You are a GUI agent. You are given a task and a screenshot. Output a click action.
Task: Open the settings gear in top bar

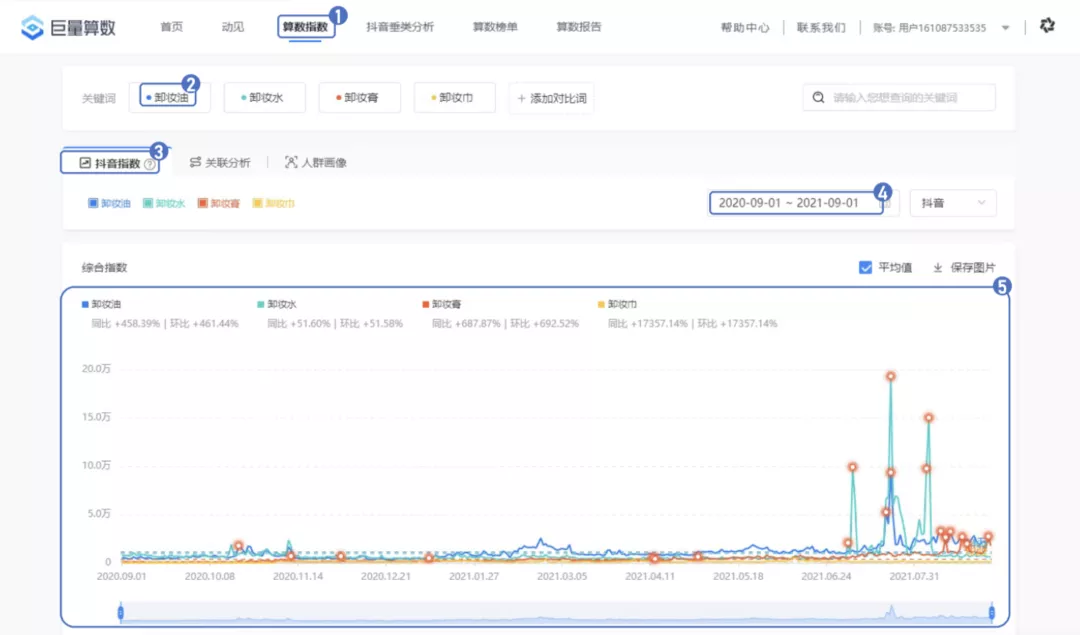pos(1047,26)
